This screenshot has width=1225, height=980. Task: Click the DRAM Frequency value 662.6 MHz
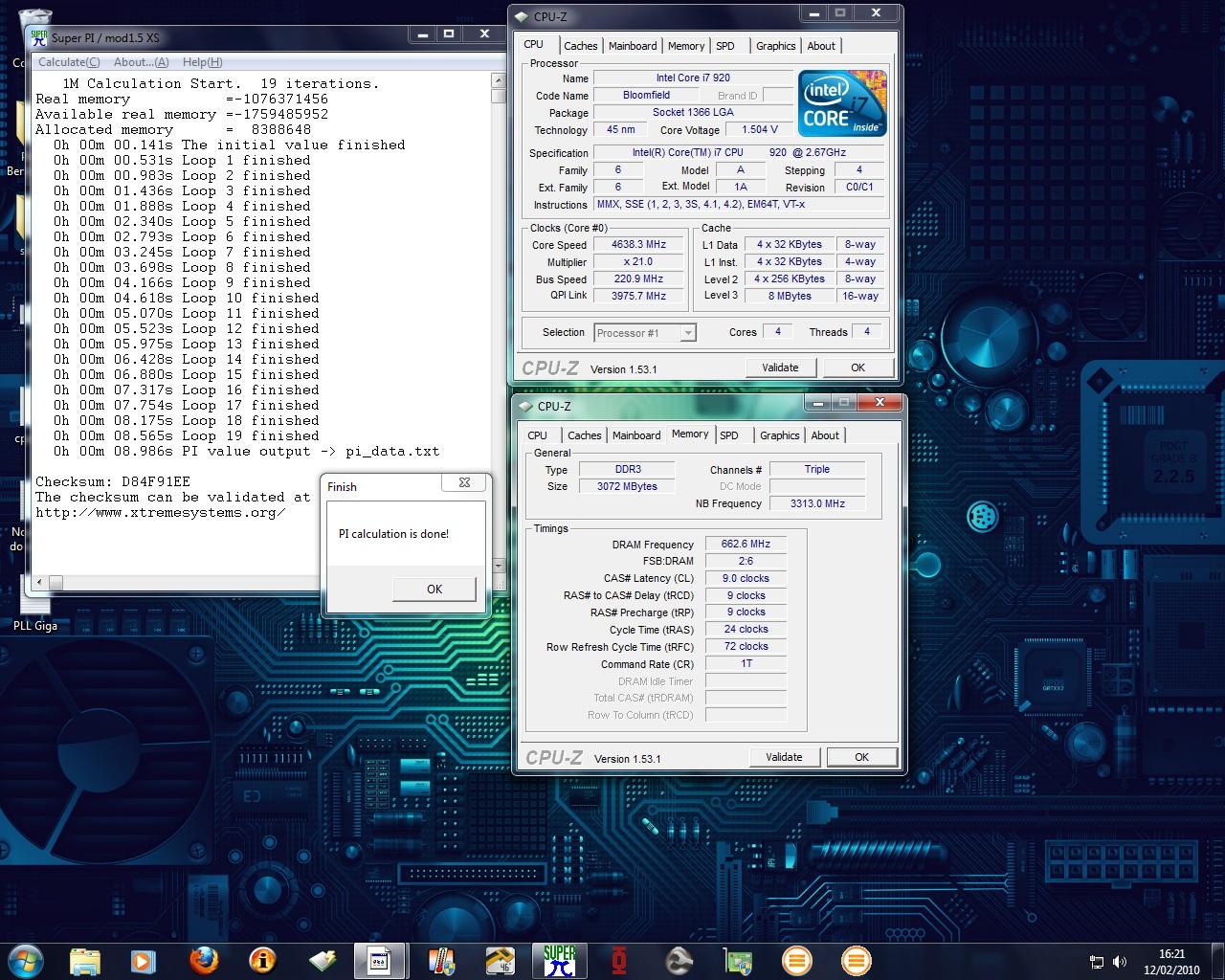point(746,544)
